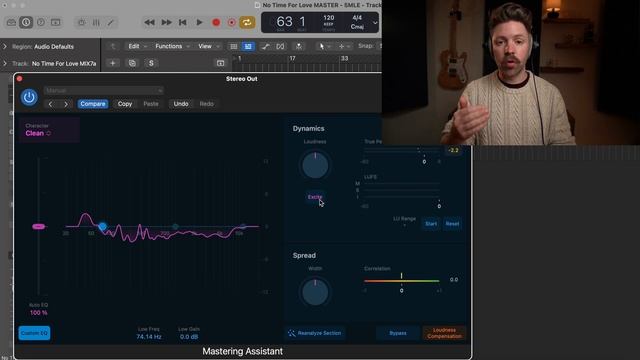The image size is (640, 360).
Task: Expand the Track: No Time For Love MIX7a inspector
Action: (5, 63)
